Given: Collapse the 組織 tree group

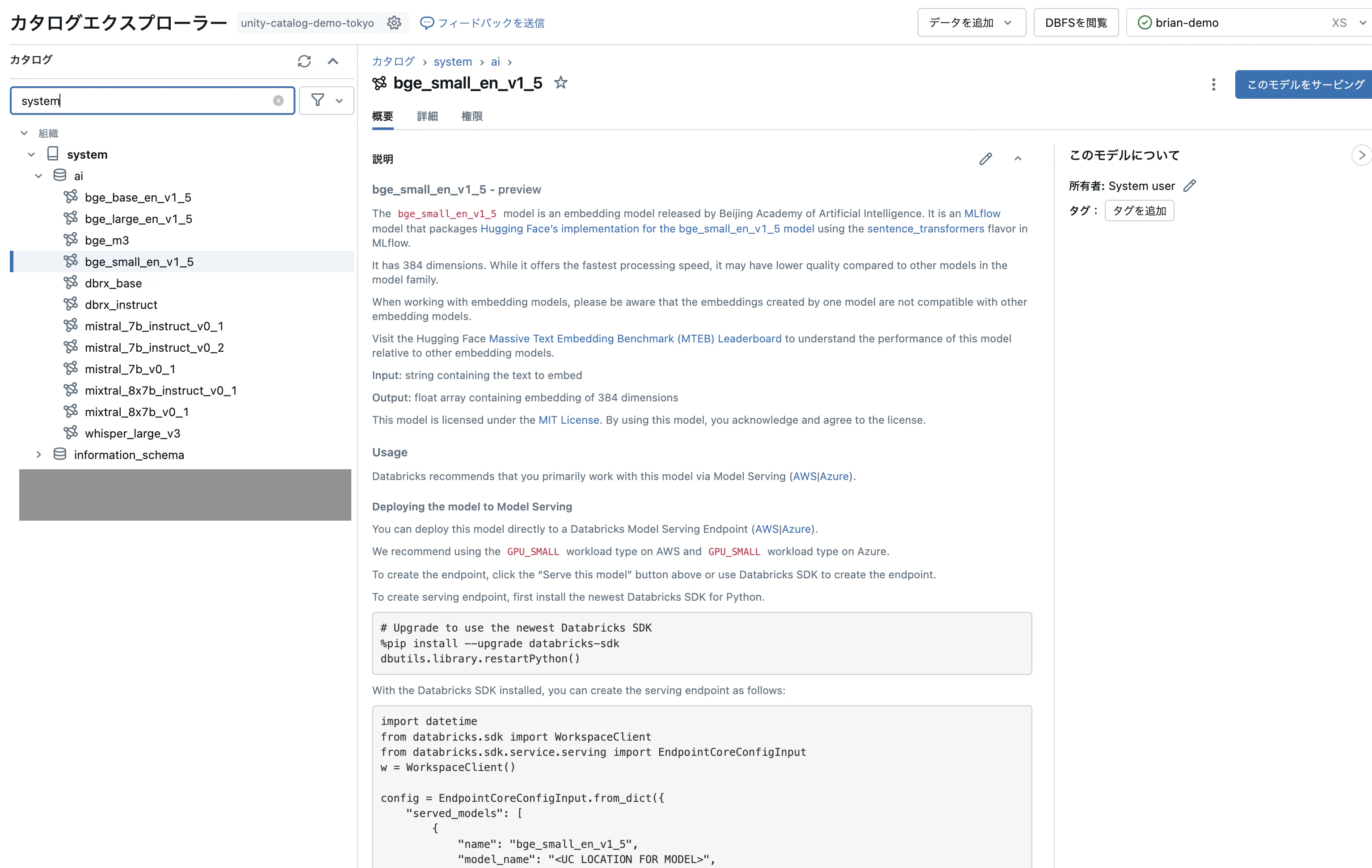Looking at the screenshot, I should [24, 133].
